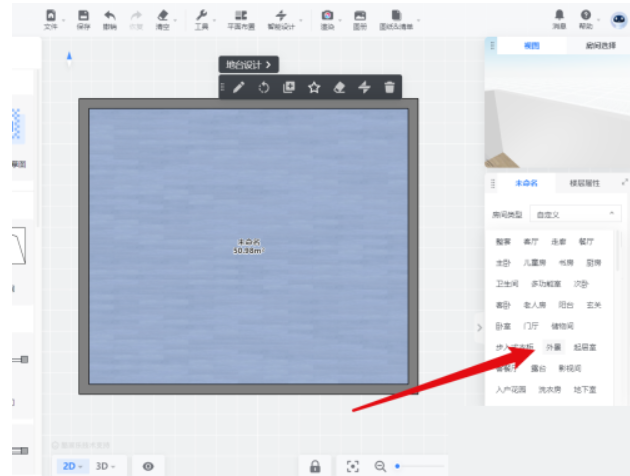Click the user avatar in top right
The height and width of the screenshot is (476, 630).
(x=619, y=19)
